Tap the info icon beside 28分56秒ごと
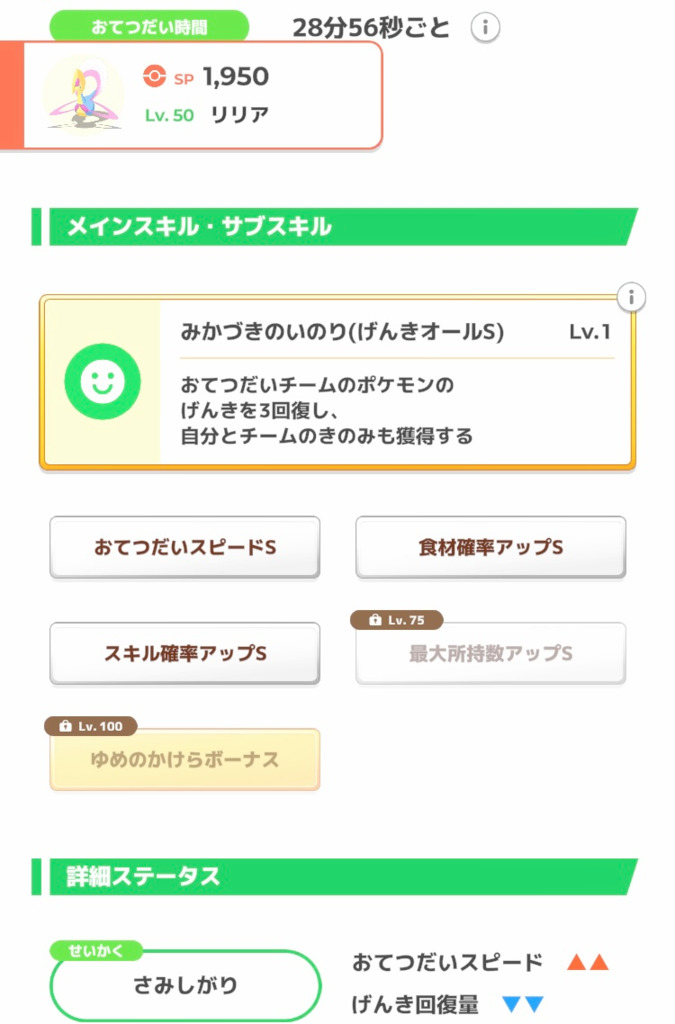This screenshot has width=675, height=1024. pos(485,28)
